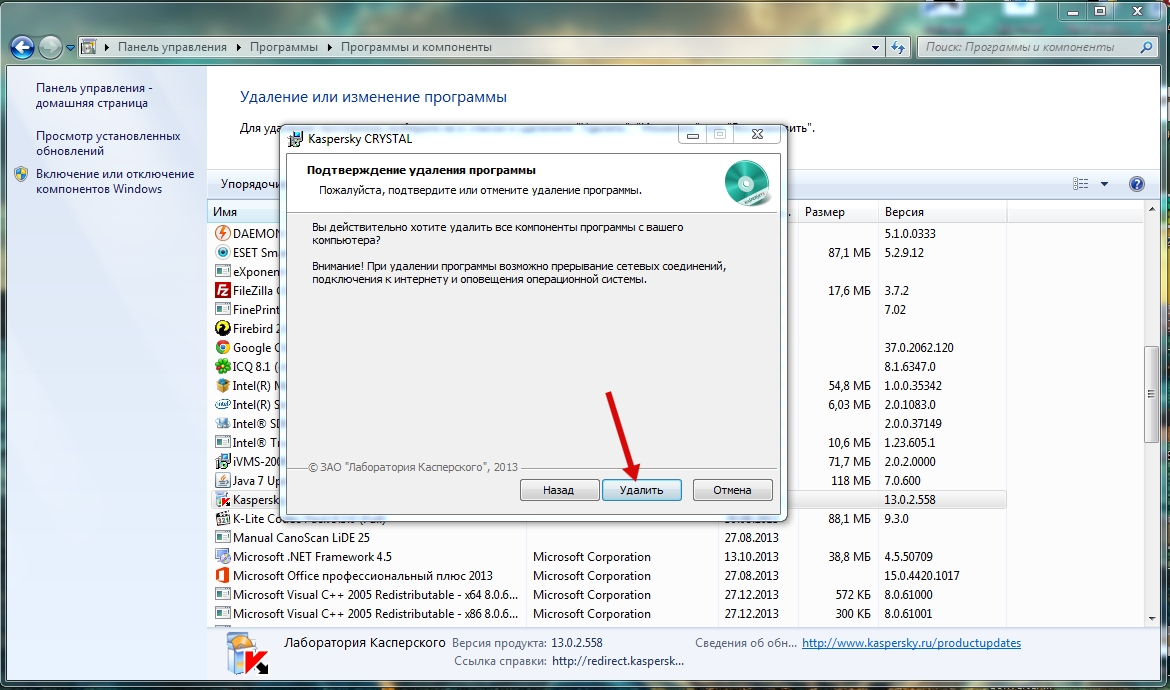
Task: Click the Kaspersky details pane icon at the bottom
Action: click(247, 654)
